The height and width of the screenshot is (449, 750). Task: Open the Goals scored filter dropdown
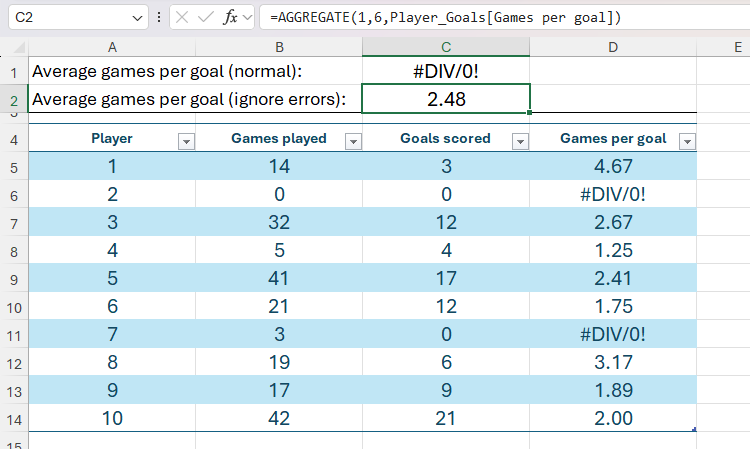(x=520, y=142)
